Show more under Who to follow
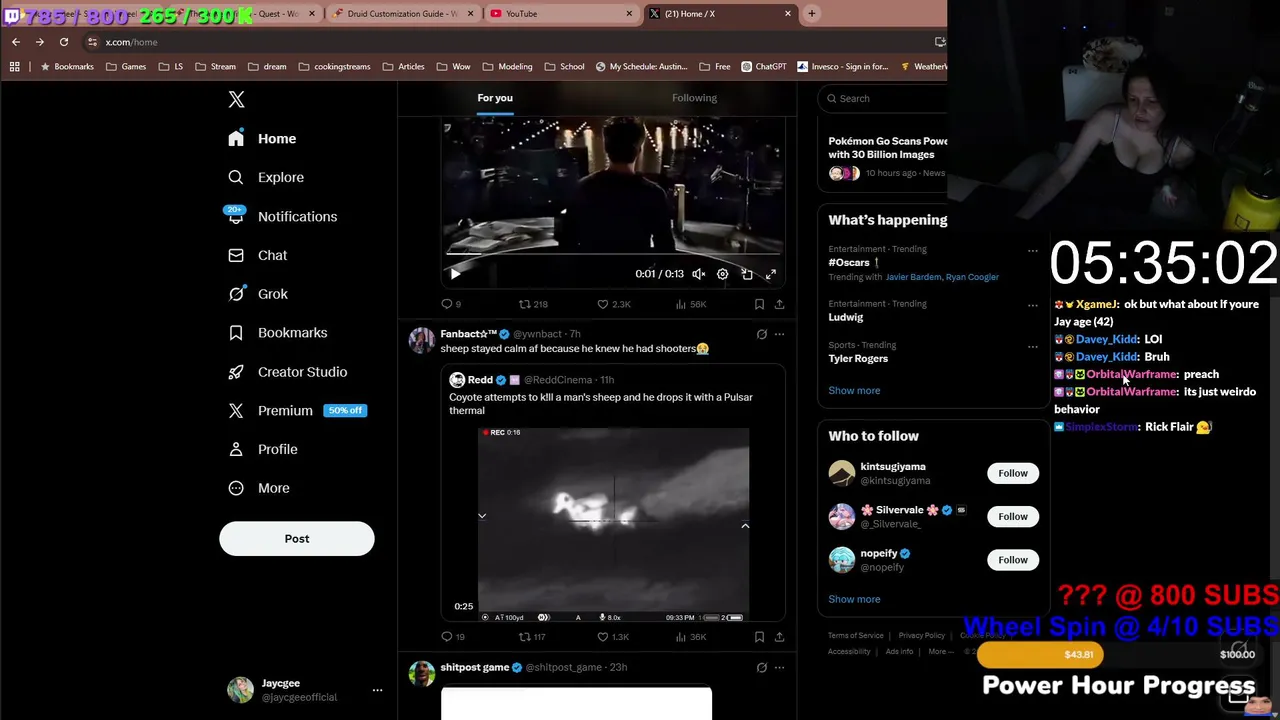The height and width of the screenshot is (720, 1280). 854,599
